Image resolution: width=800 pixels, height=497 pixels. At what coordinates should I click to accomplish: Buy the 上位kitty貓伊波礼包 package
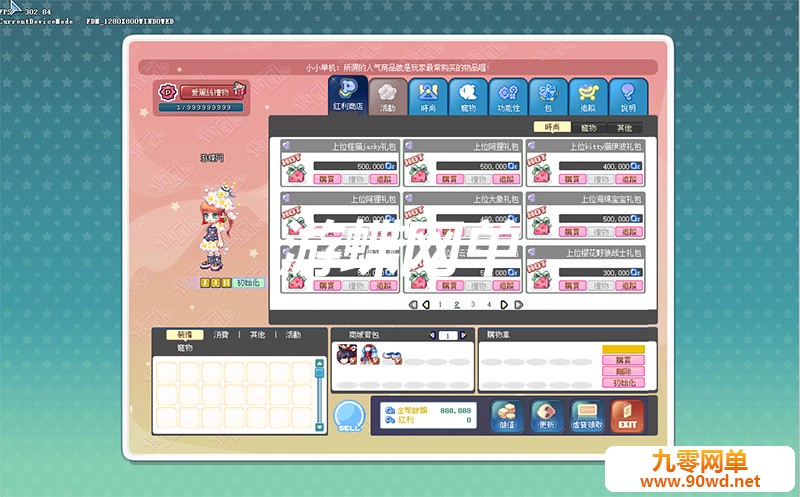pyautogui.click(x=572, y=179)
